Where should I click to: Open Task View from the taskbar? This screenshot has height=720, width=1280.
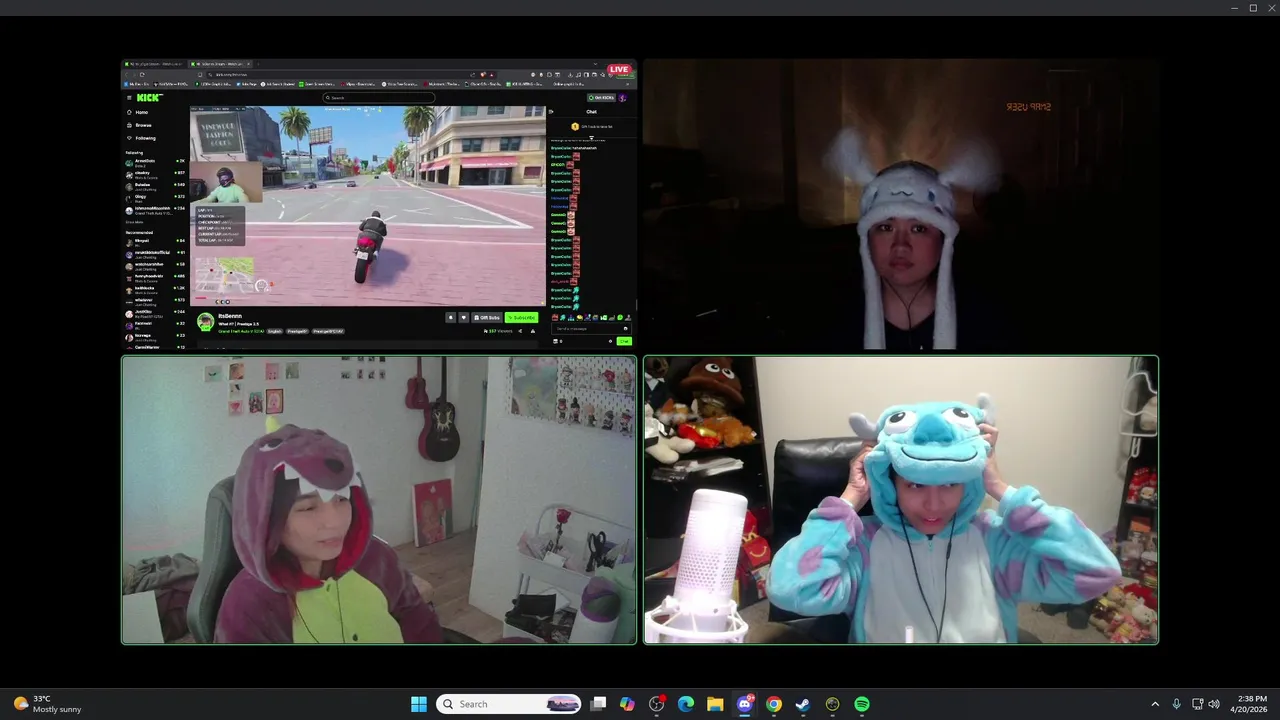coord(598,704)
